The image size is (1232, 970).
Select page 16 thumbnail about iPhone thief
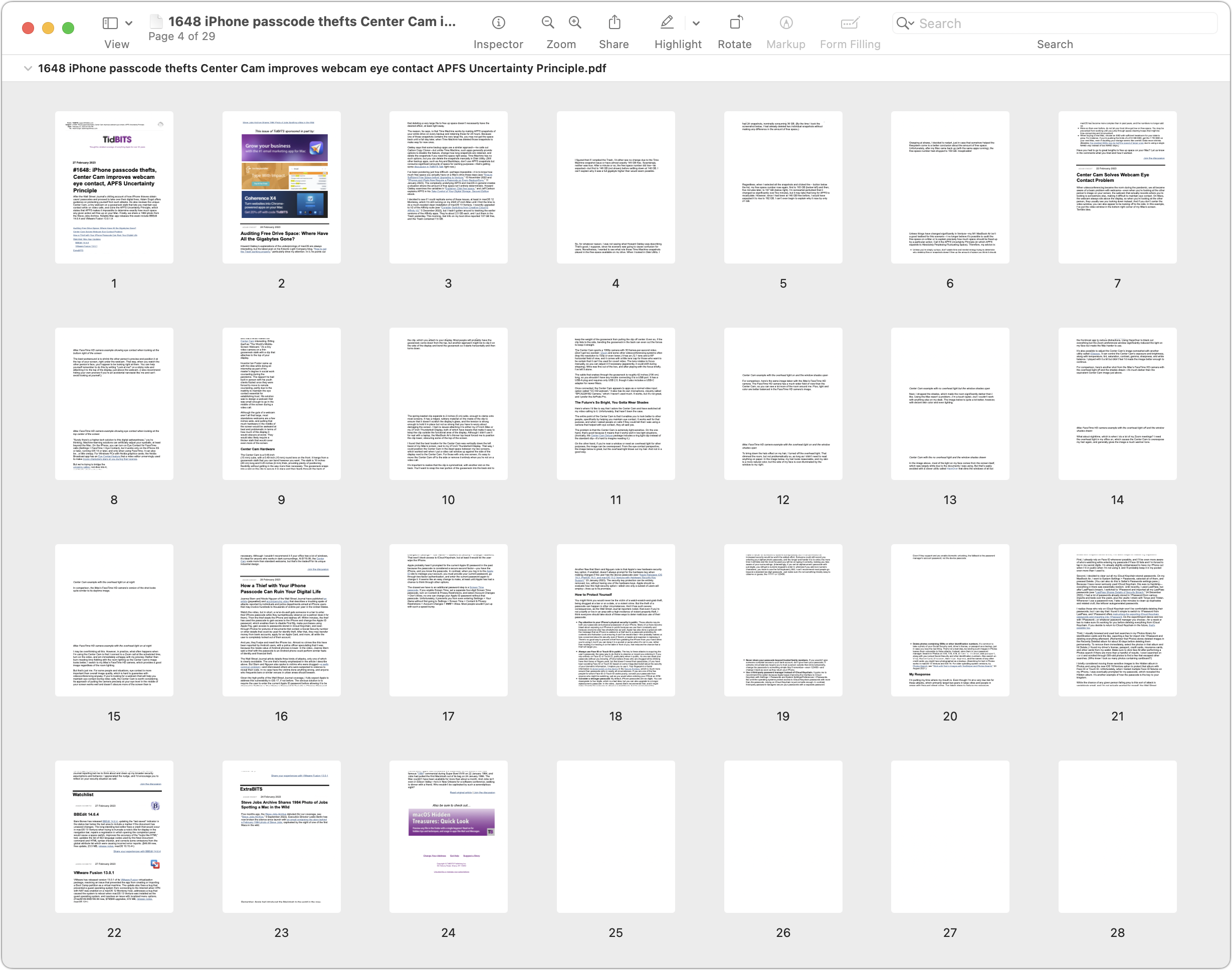(x=281, y=620)
